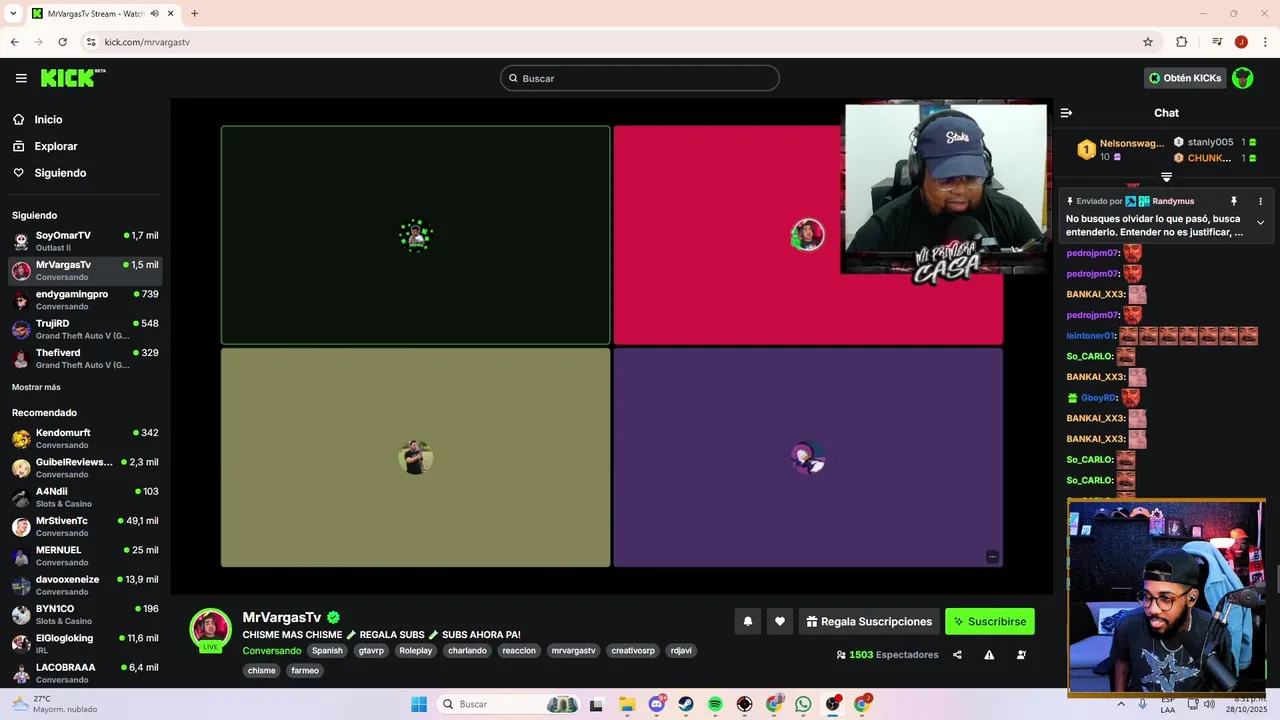Open Siguiendo in the sidebar

(85, 173)
